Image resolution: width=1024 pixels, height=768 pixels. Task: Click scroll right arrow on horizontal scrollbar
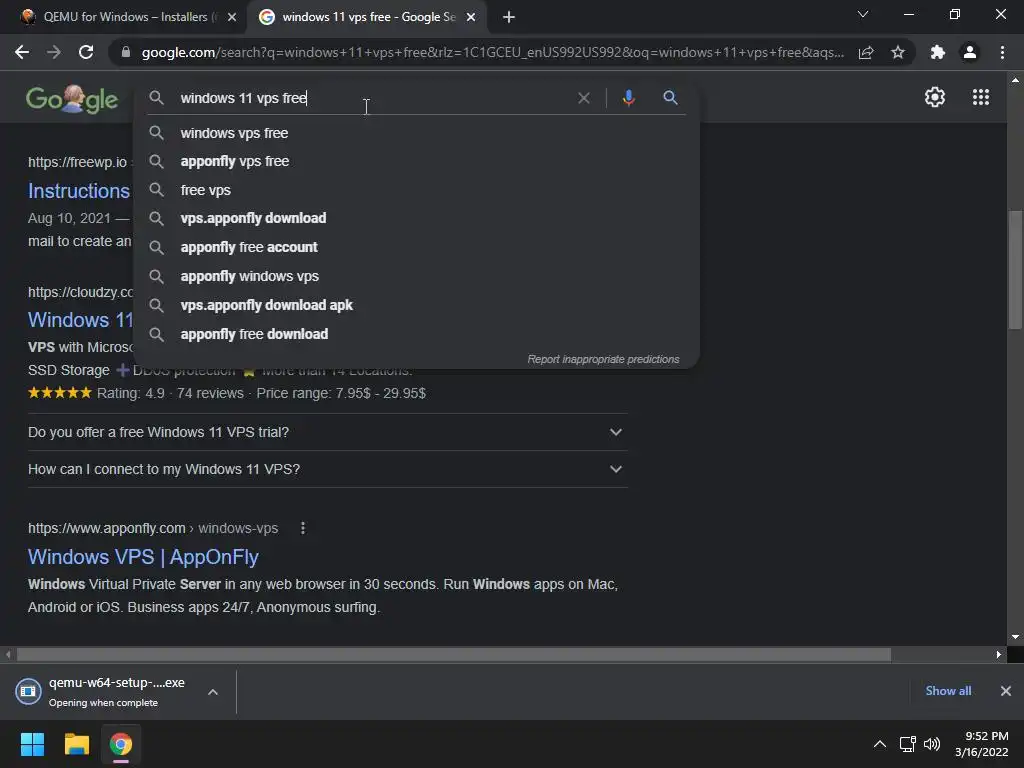point(999,654)
